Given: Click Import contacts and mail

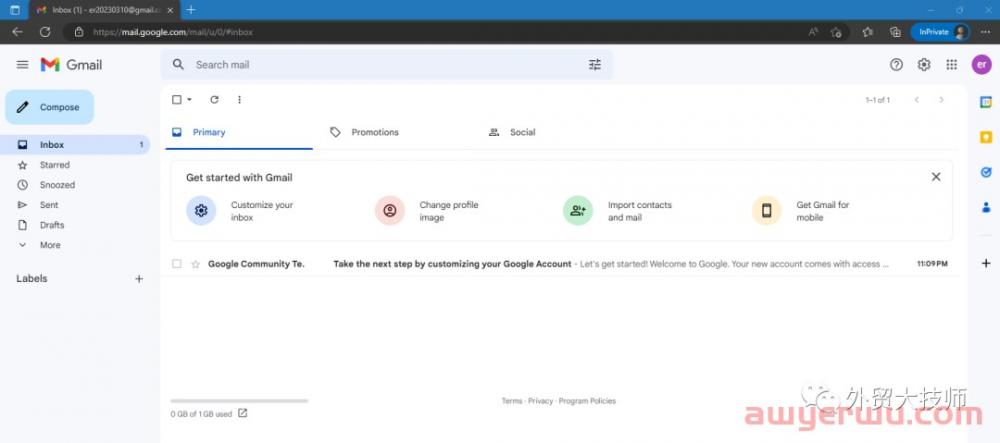Looking at the screenshot, I should tap(617, 211).
